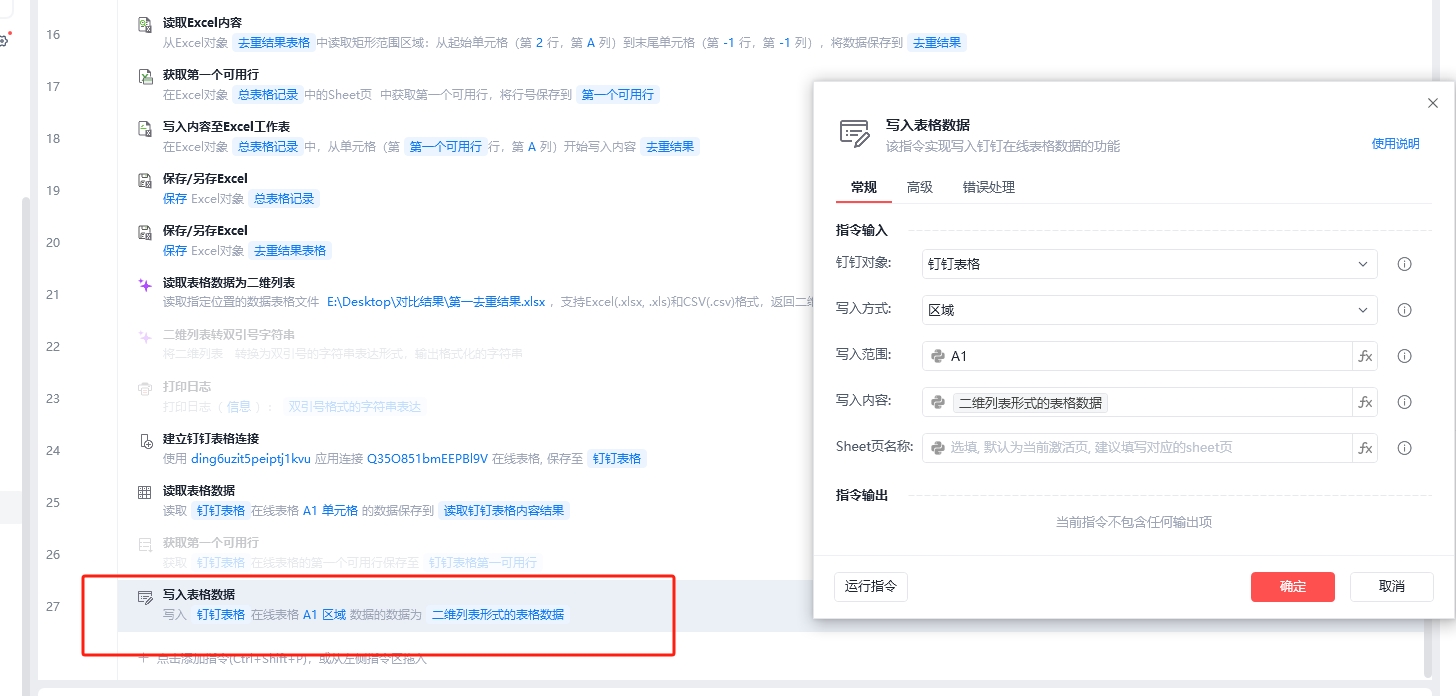Open the 钉钉对象 dropdown
This screenshot has height=696, width=1456.
click(x=1150, y=264)
